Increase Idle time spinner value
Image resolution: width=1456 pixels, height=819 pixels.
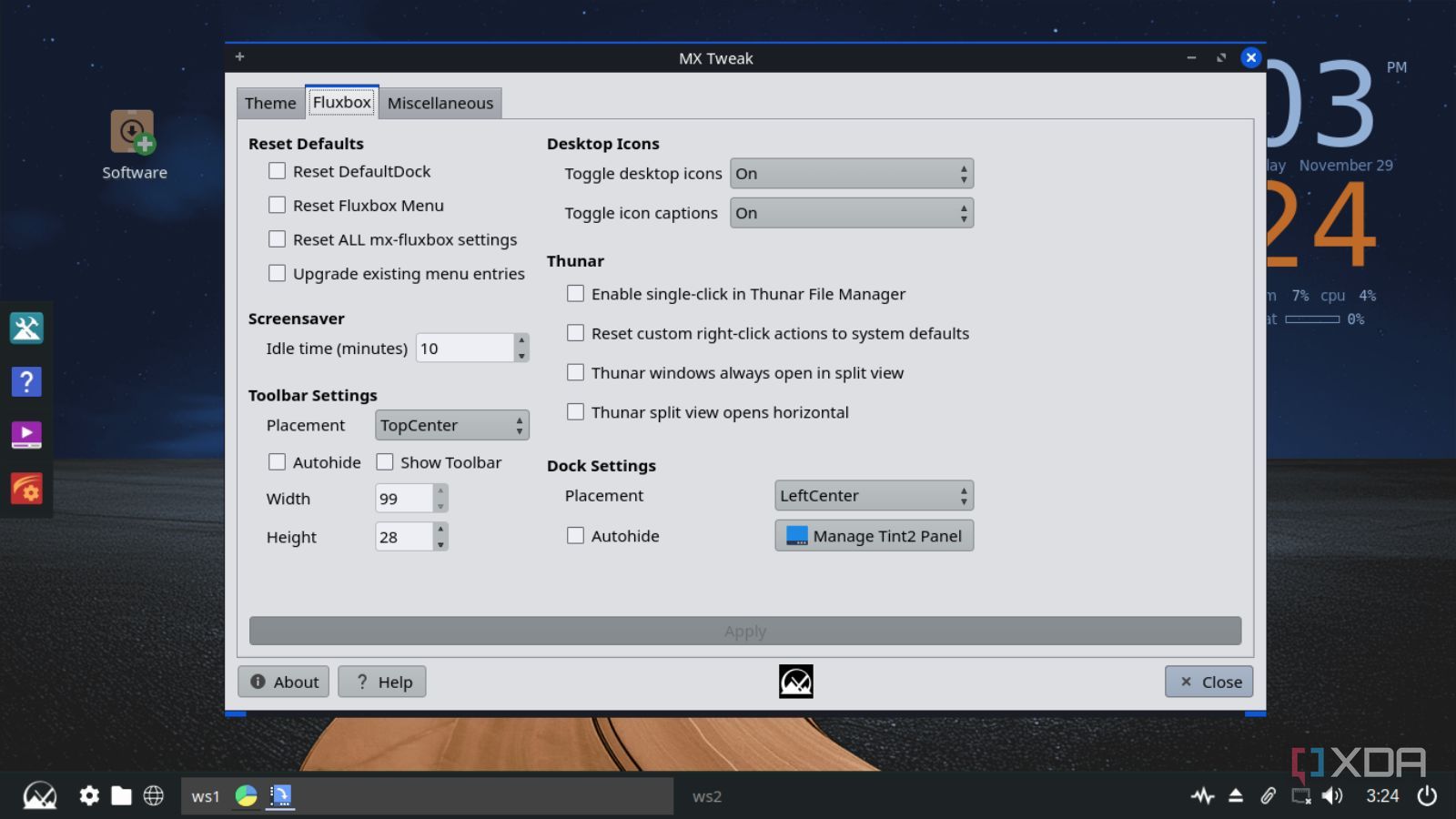[x=521, y=340]
